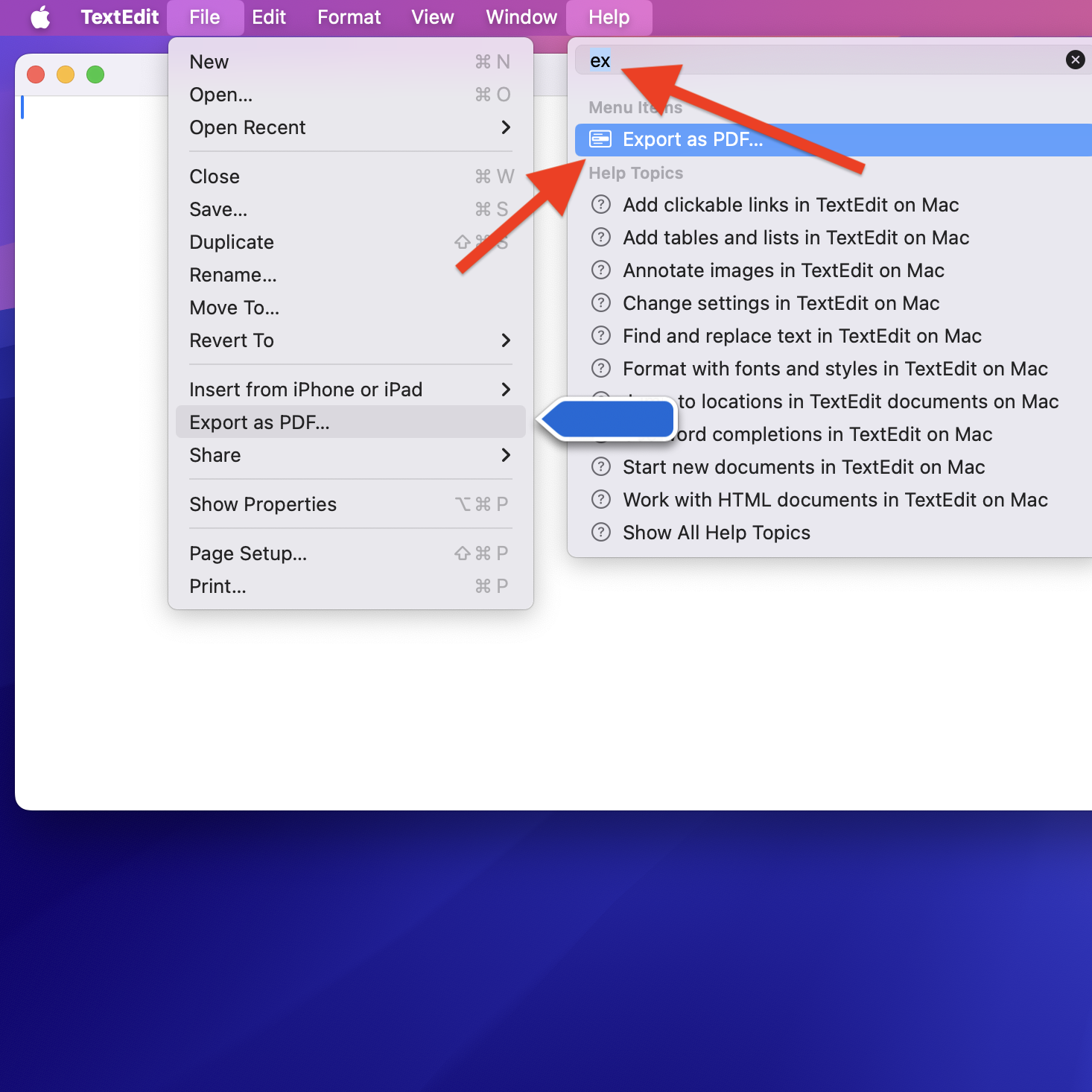The width and height of the screenshot is (1092, 1092).
Task: Click the help icon beside Format with fonts
Action: pos(600,368)
